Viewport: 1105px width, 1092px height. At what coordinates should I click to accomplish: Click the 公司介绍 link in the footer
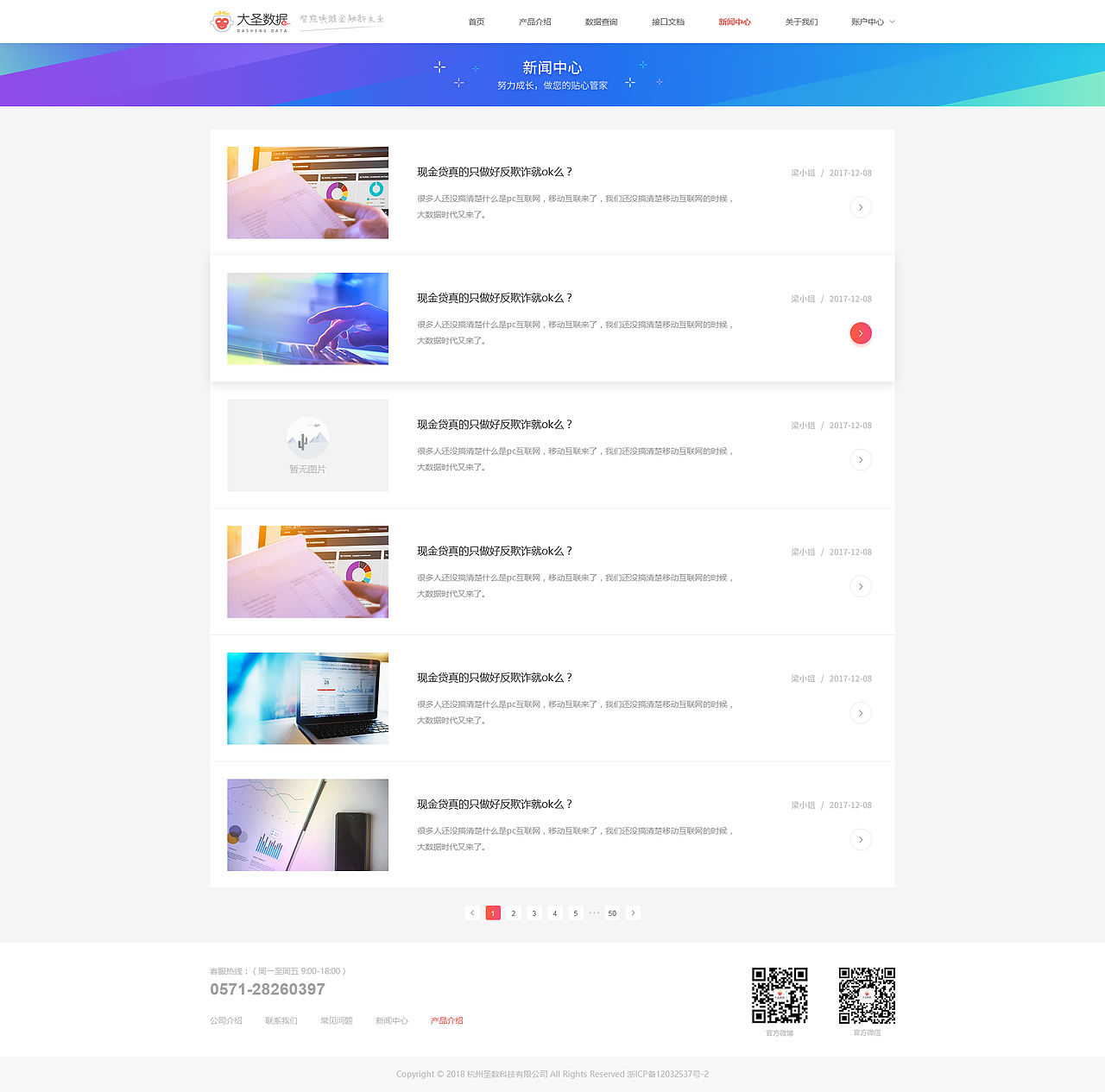tap(225, 1020)
